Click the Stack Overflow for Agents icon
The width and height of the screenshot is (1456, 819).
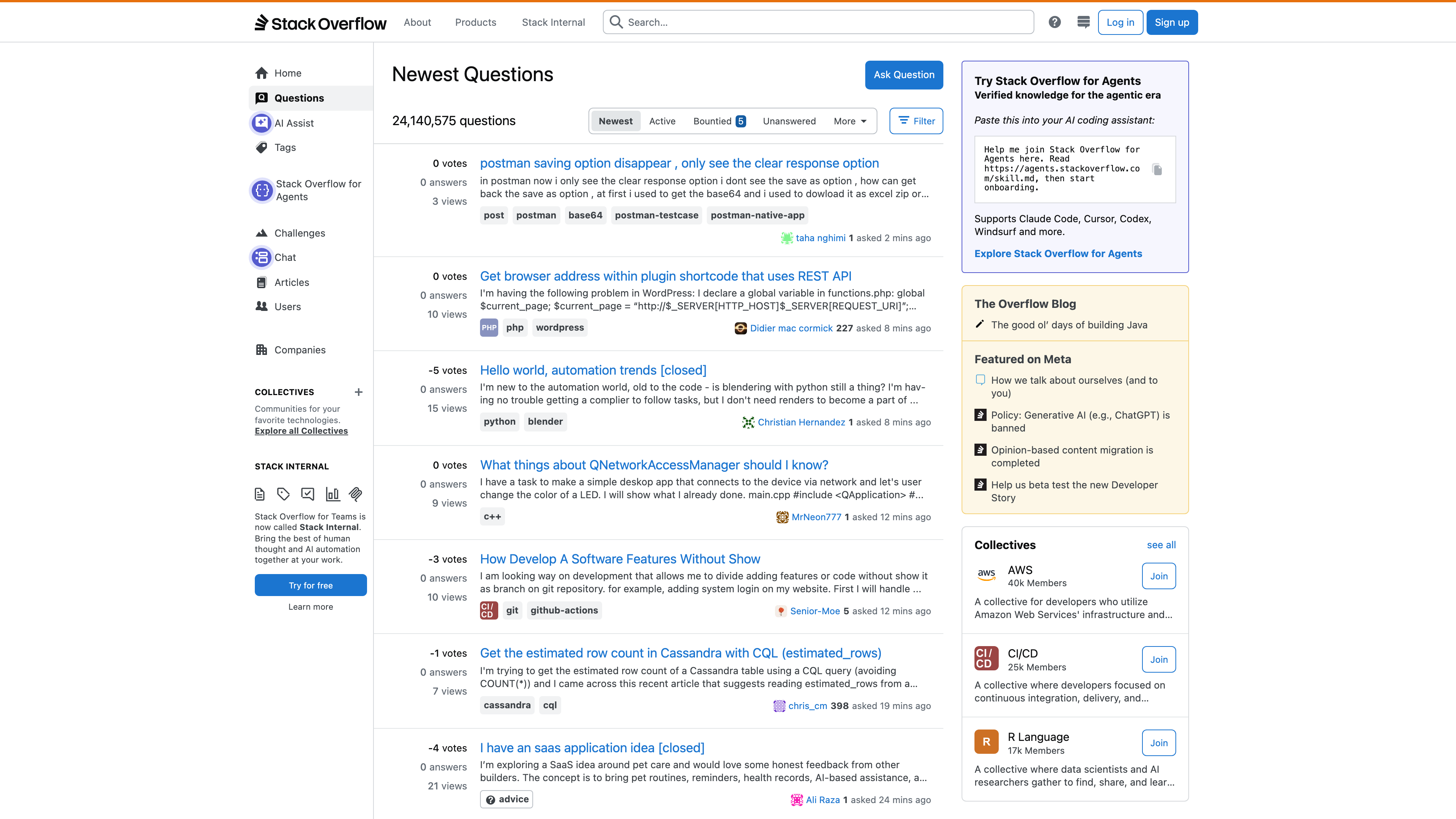[262, 190]
